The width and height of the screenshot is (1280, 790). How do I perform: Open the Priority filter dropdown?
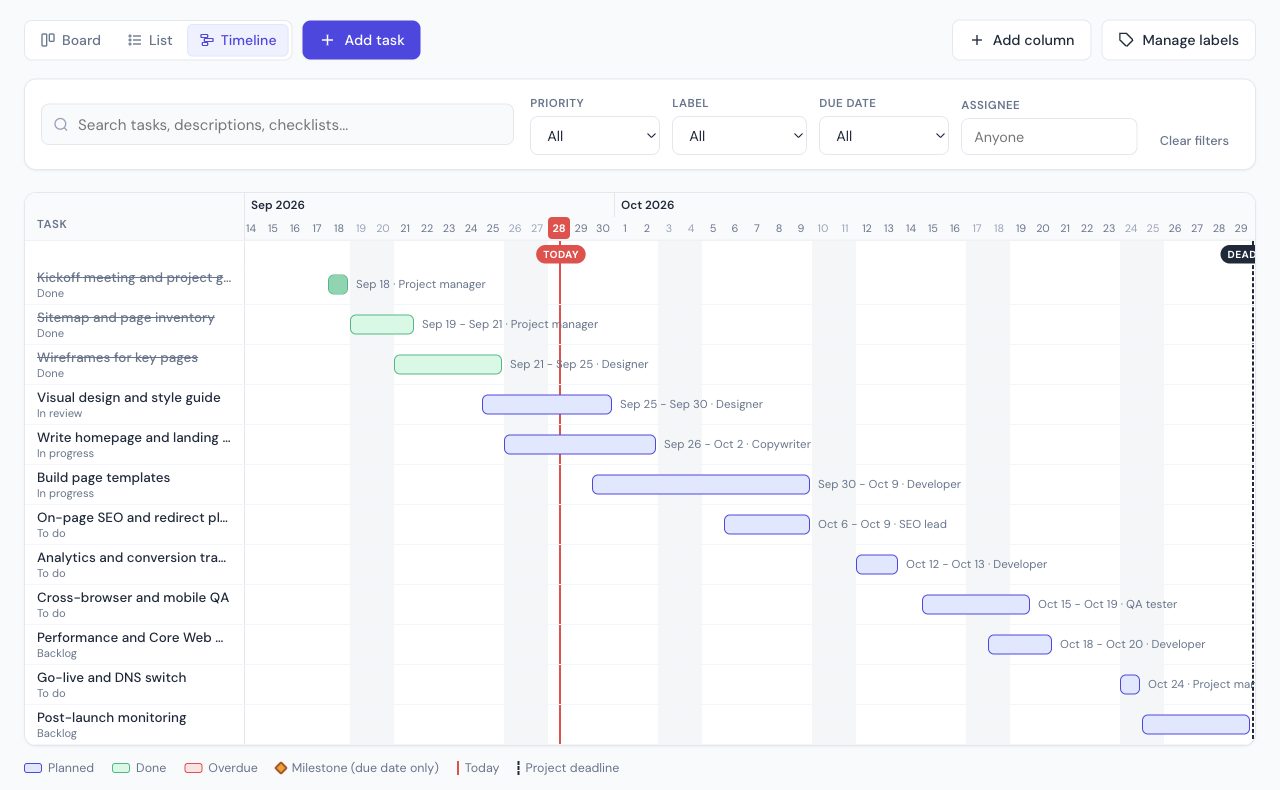[x=595, y=136]
